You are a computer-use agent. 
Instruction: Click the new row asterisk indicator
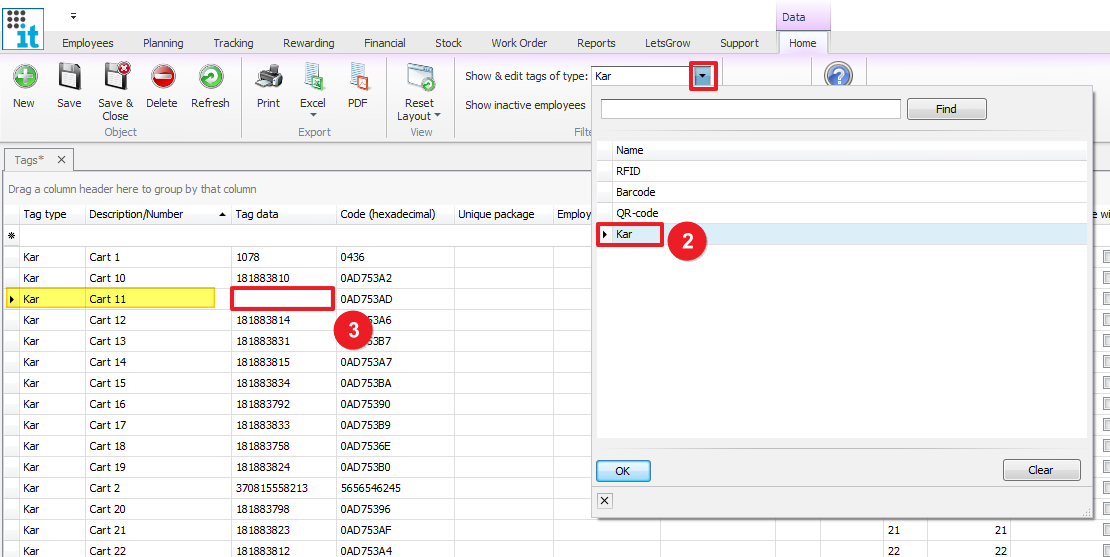coord(11,236)
